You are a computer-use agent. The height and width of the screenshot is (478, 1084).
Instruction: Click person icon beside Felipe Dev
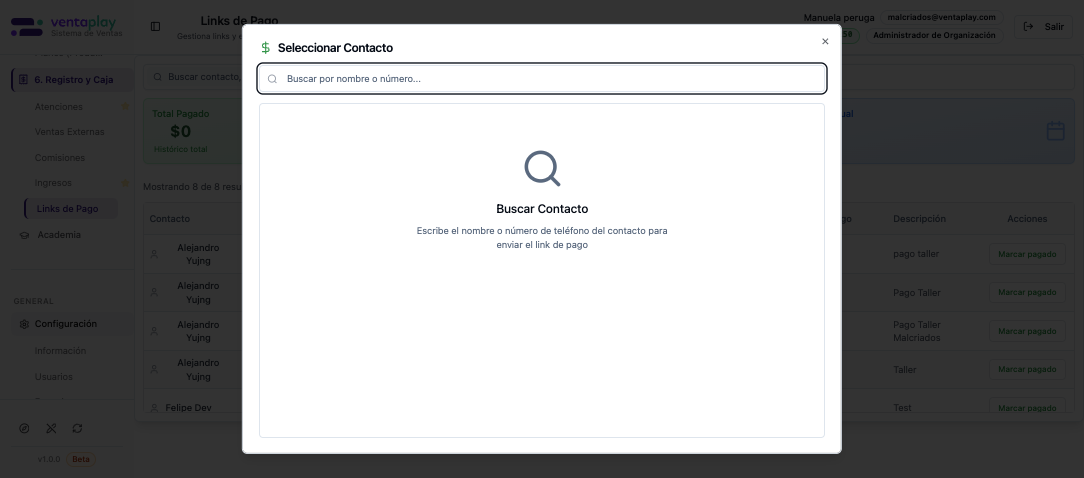click(154, 408)
